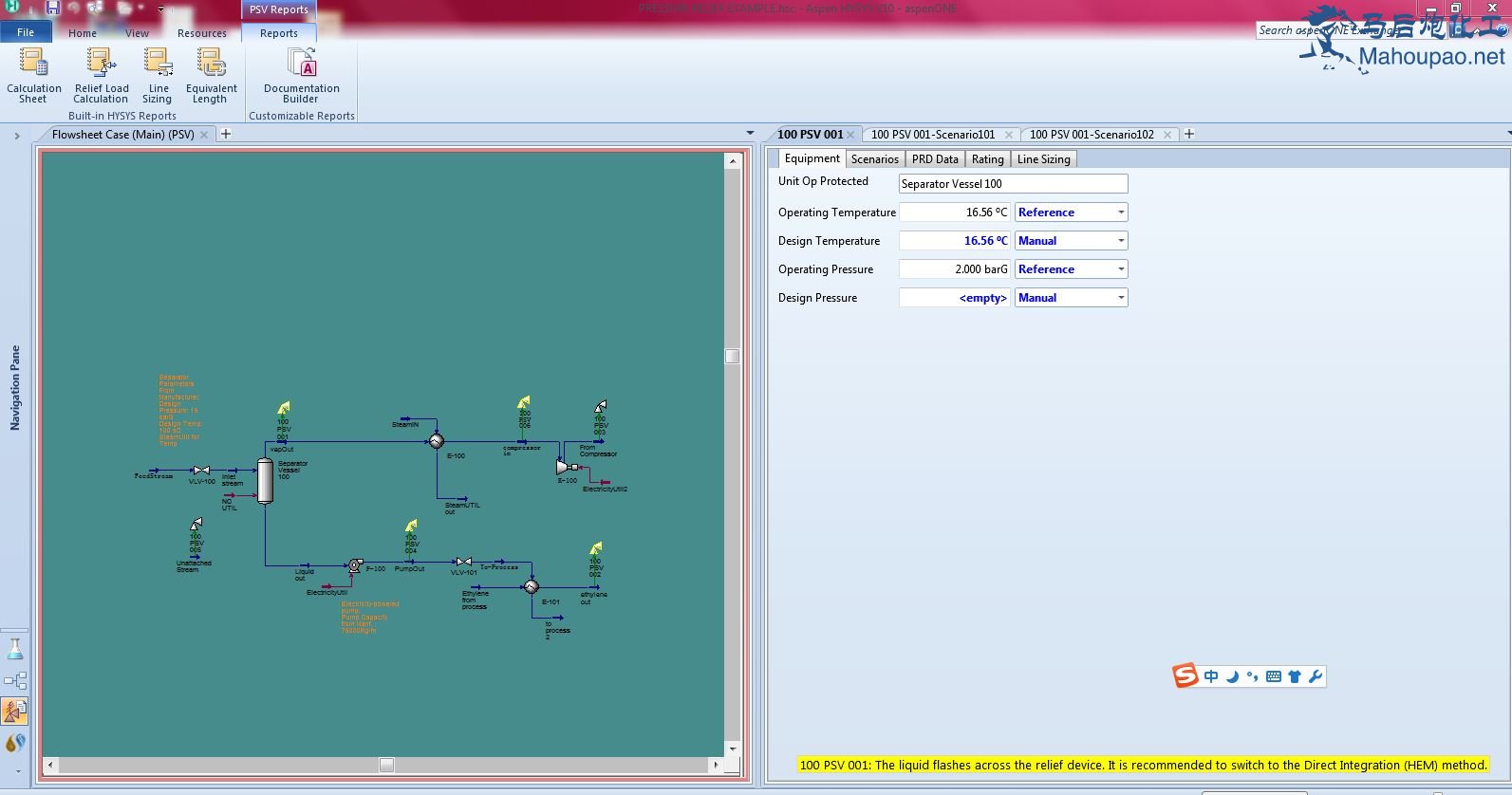This screenshot has height=795, width=1512.
Task: Open the Calculation Sheet report
Action: click(33, 76)
